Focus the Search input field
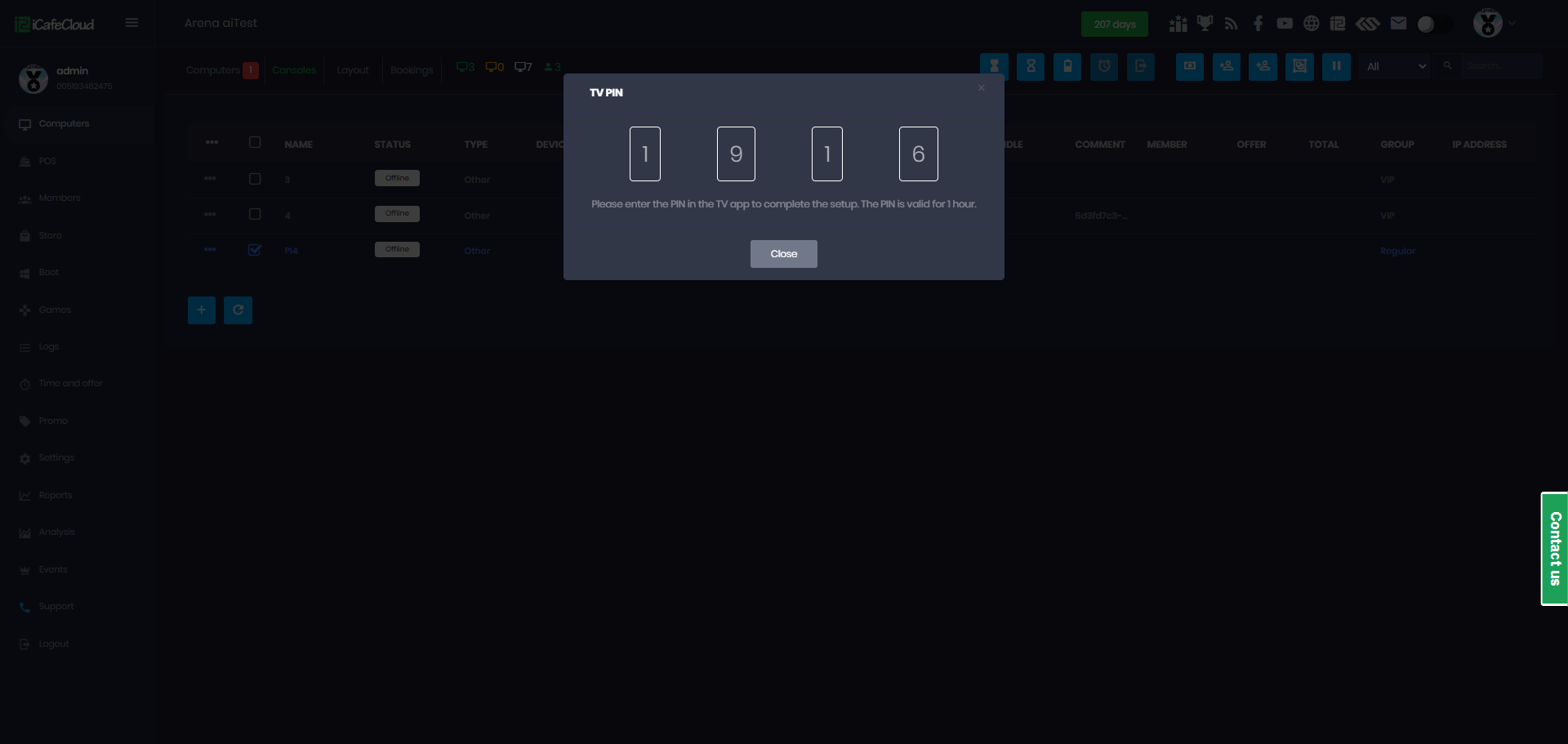 point(1501,66)
